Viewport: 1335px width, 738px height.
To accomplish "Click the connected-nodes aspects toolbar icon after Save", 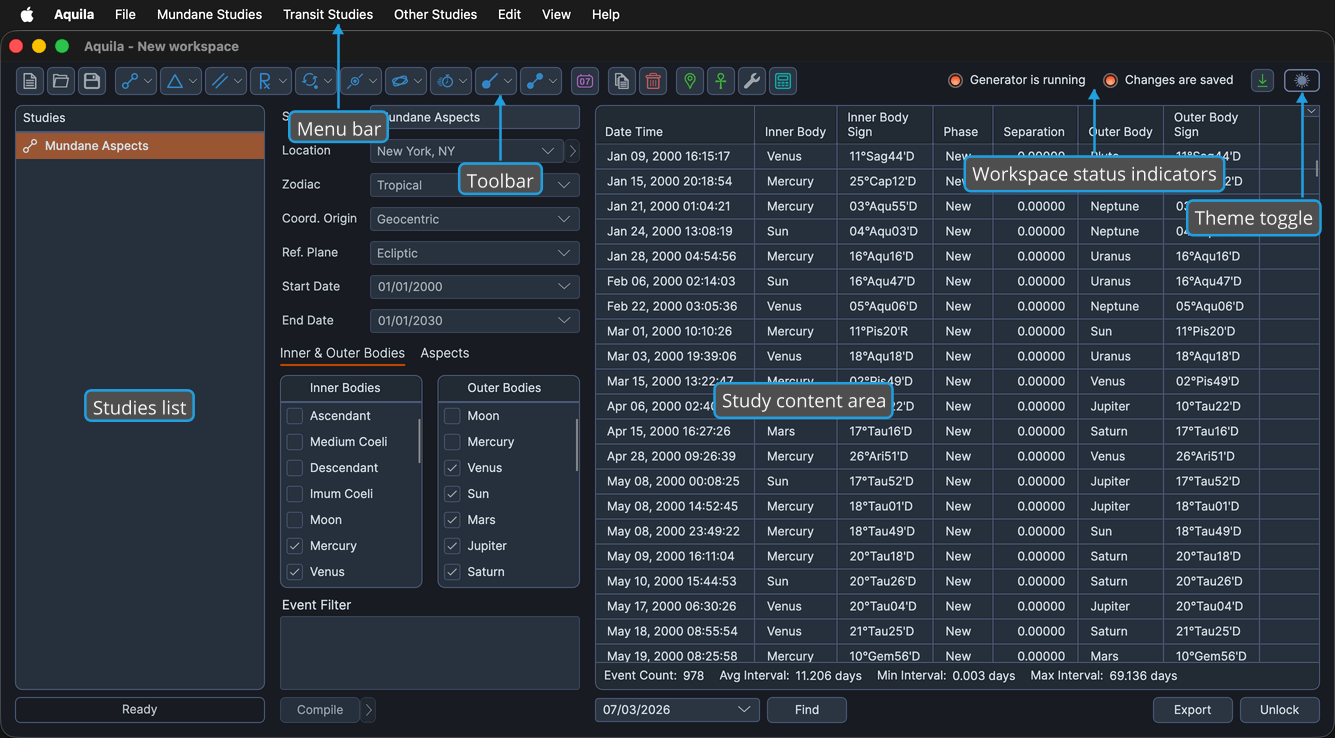I will tap(136, 81).
